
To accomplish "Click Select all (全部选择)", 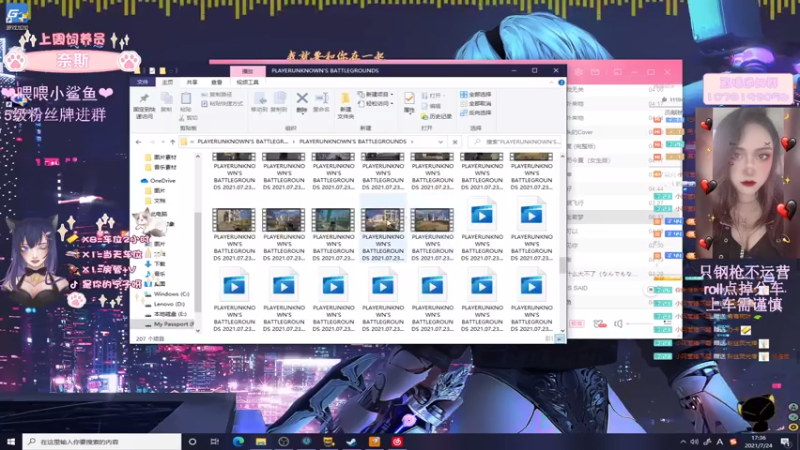I will pyautogui.click(x=476, y=94).
